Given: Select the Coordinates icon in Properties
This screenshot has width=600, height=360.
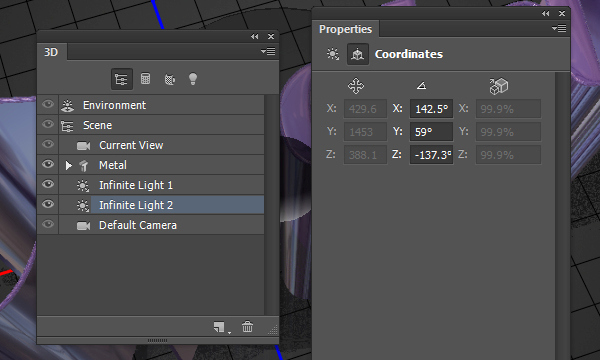Looking at the screenshot, I should click(358, 54).
